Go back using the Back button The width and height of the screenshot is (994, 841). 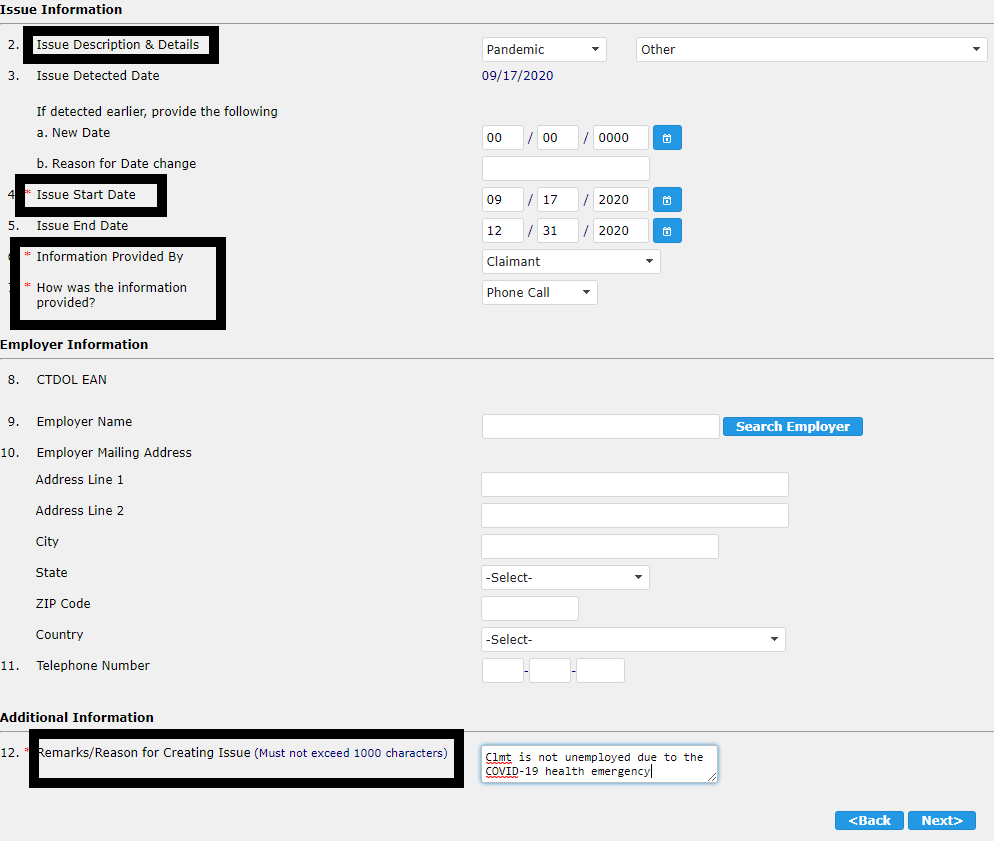click(869, 820)
